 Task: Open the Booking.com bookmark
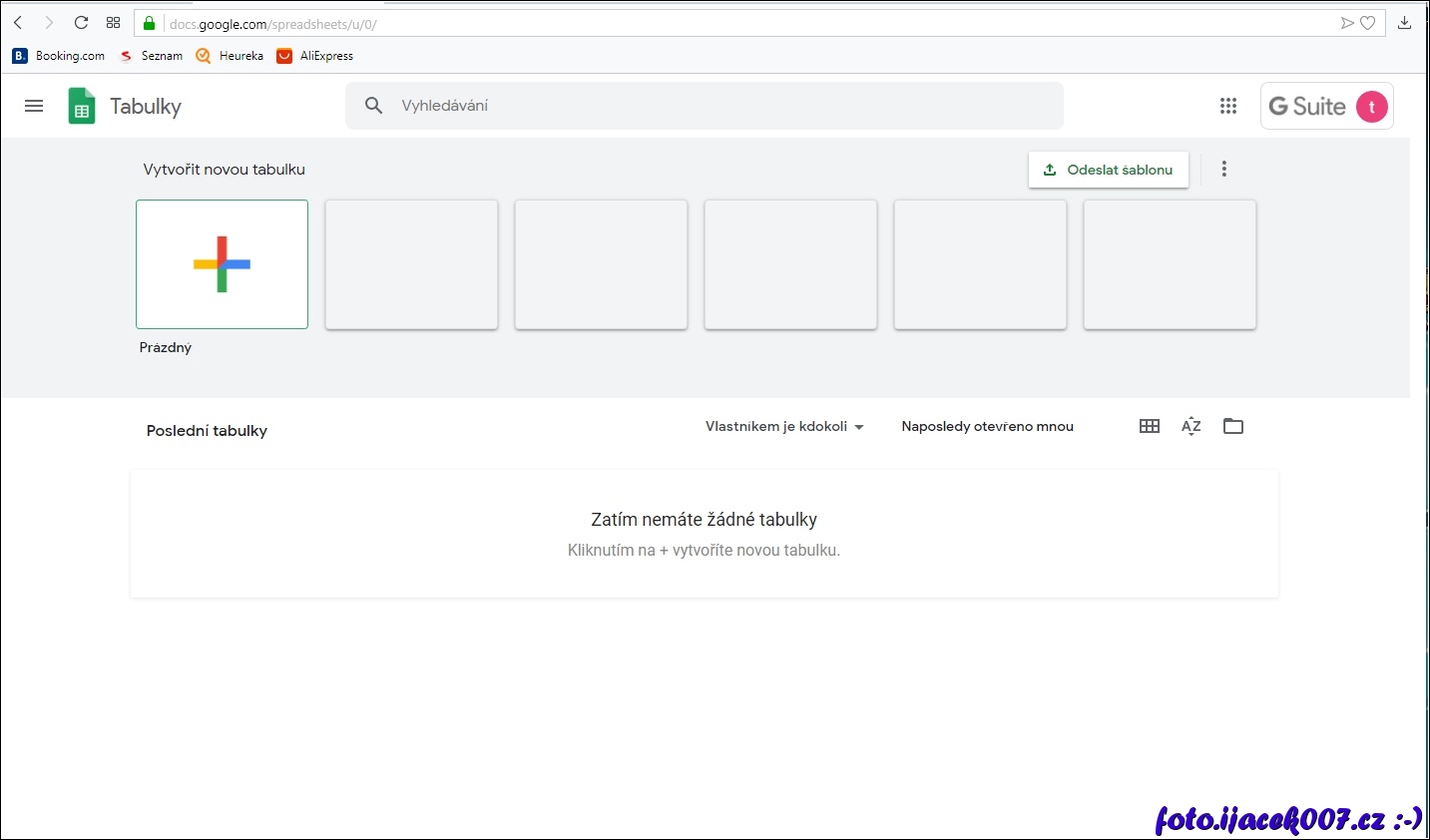coord(59,56)
